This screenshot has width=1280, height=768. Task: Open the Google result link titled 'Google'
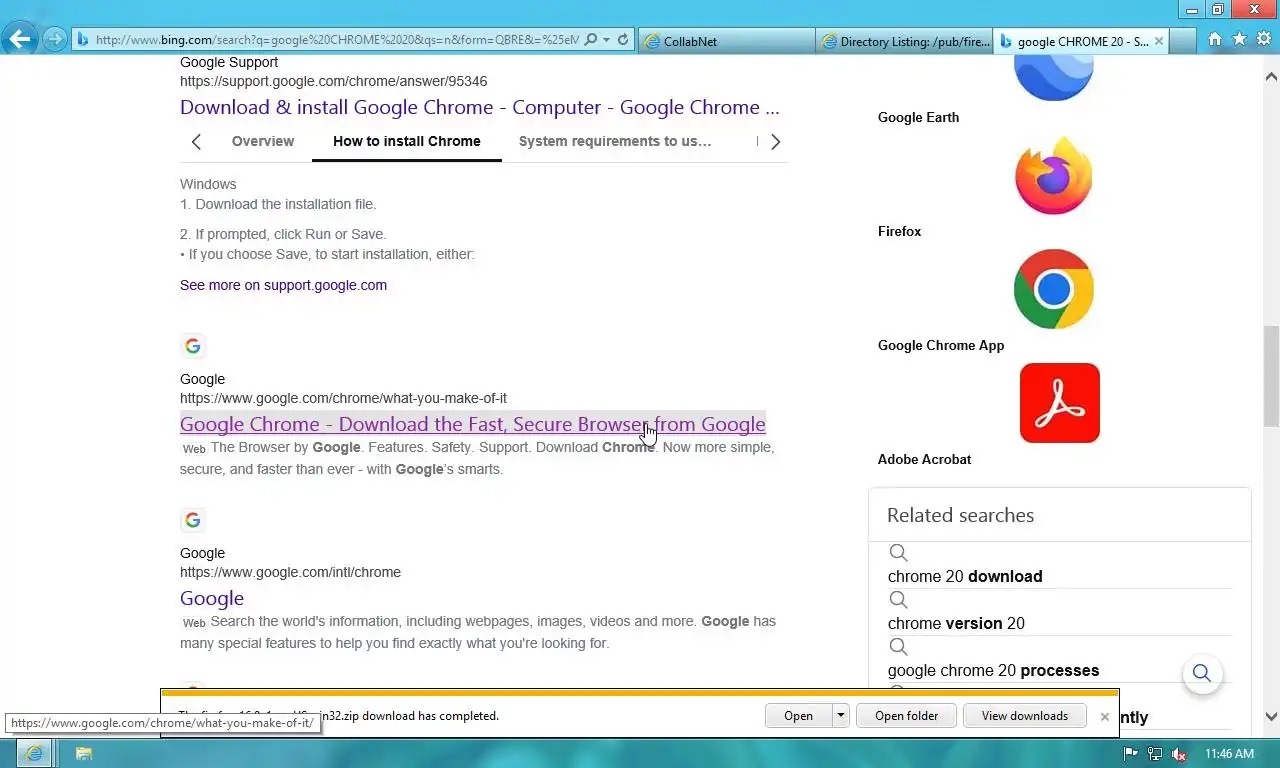click(x=212, y=598)
